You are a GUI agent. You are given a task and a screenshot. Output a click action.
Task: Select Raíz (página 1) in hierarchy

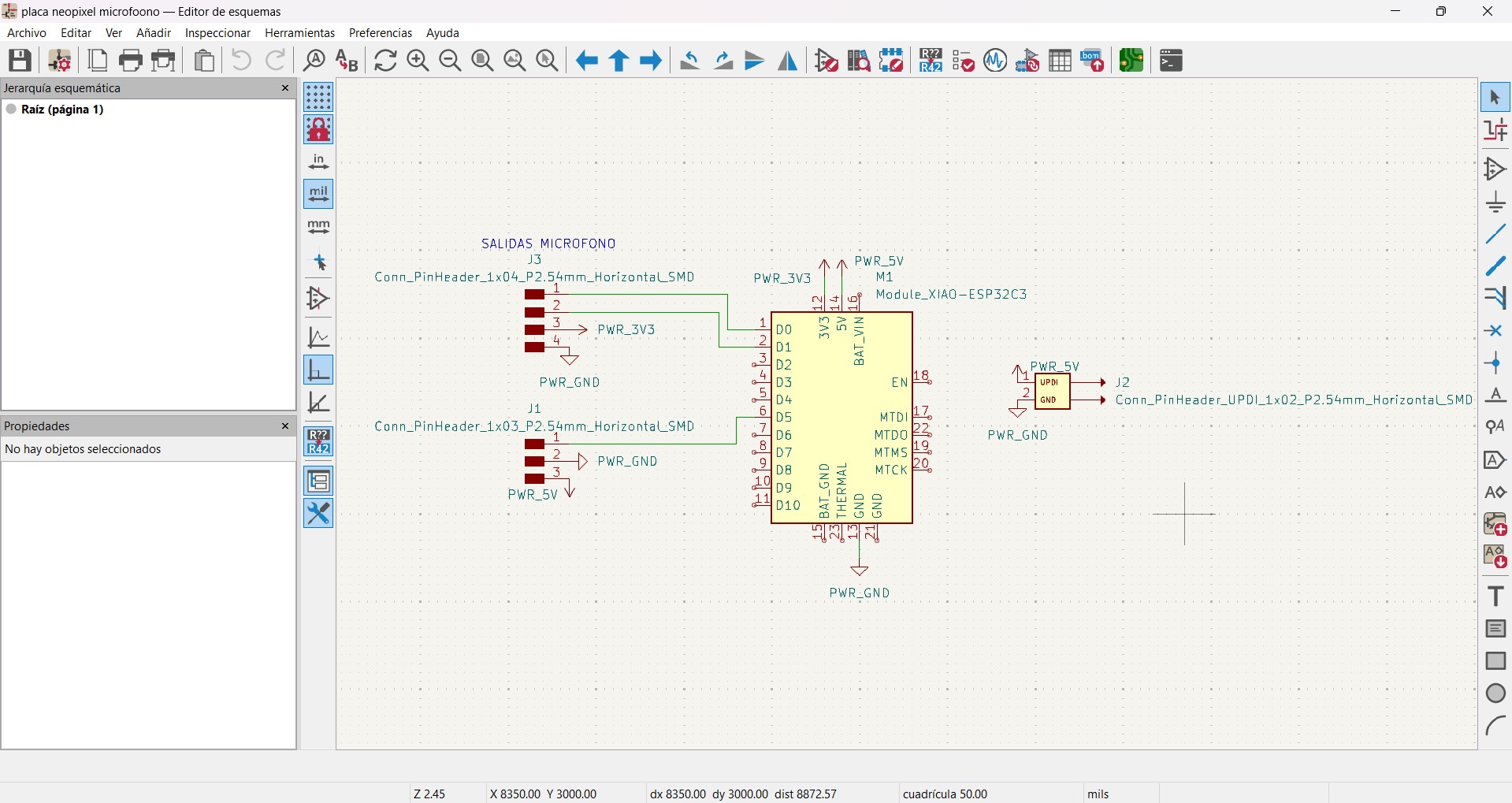(x=62, y=110)
